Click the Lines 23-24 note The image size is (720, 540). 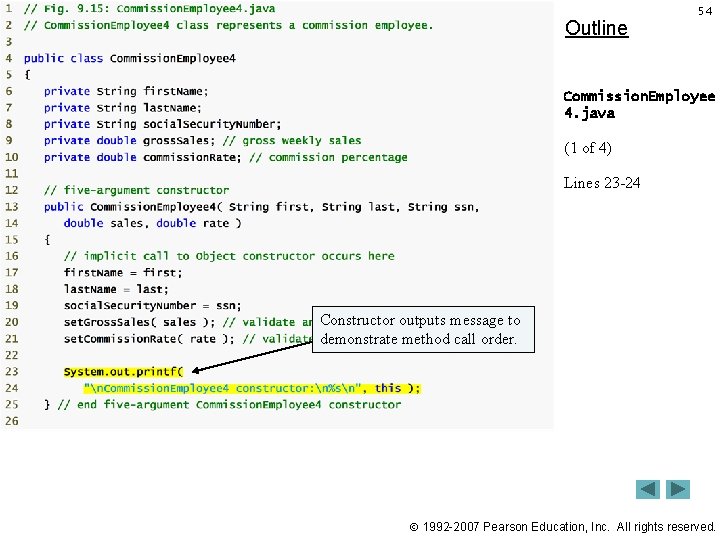point(602,183)
